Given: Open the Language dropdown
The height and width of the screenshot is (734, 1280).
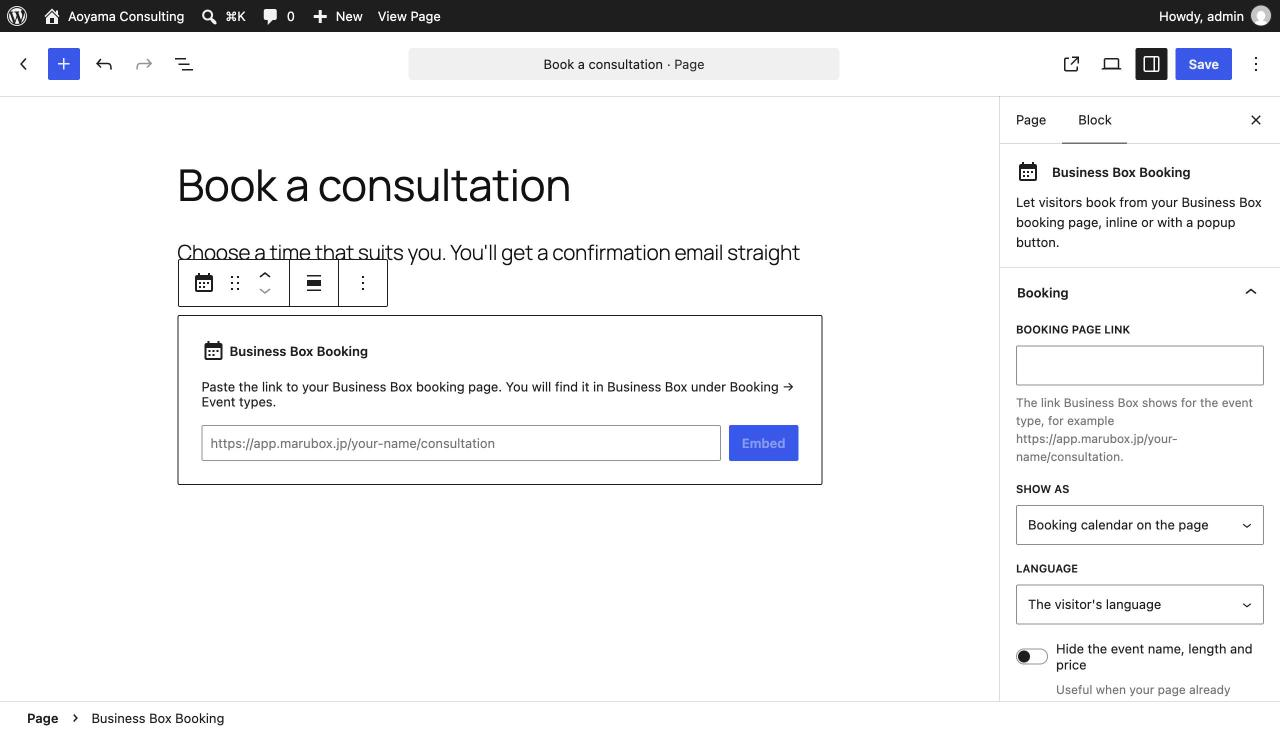Looking at the screenshot, I should [x=1140, y=605].
